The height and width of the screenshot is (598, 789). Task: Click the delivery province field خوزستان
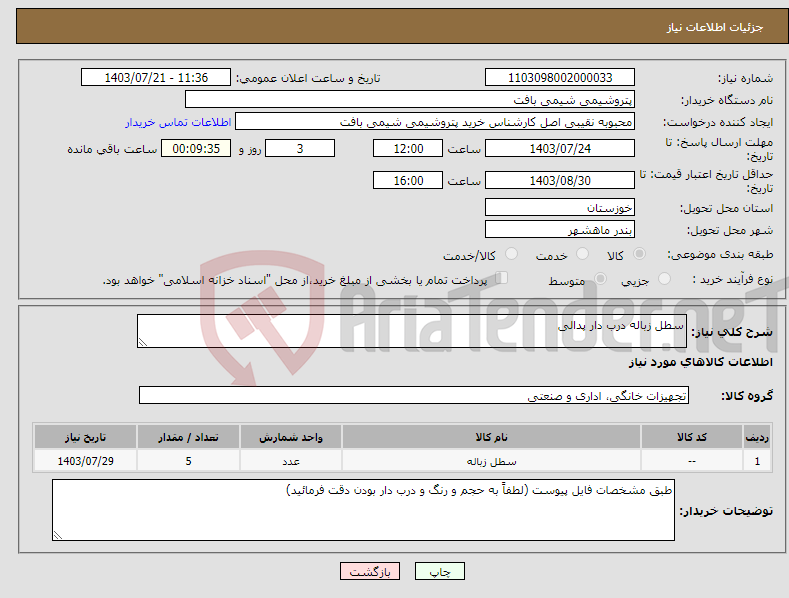click(x=560, y=207)
